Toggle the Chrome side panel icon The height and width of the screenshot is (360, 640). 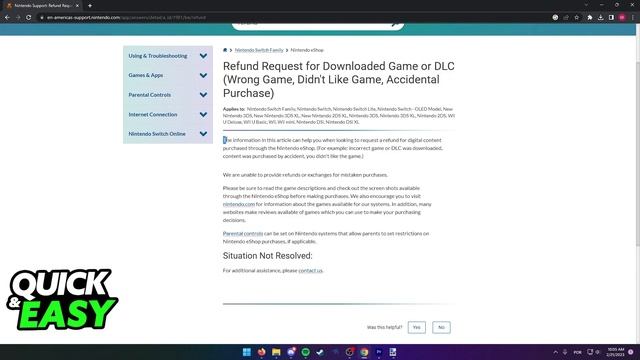pyautogui.click(x=611, y=18)
